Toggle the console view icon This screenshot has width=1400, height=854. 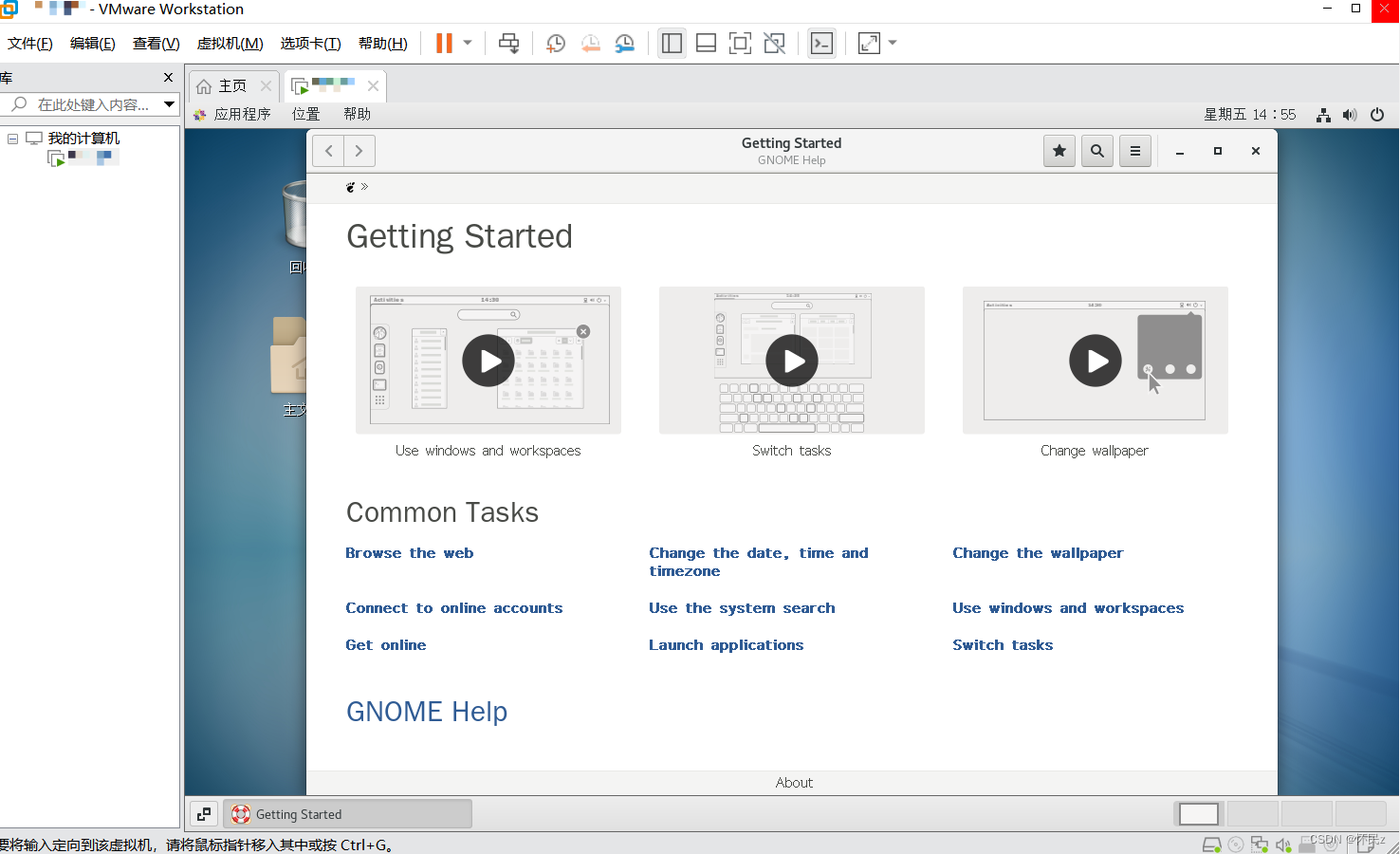(821, 43)
